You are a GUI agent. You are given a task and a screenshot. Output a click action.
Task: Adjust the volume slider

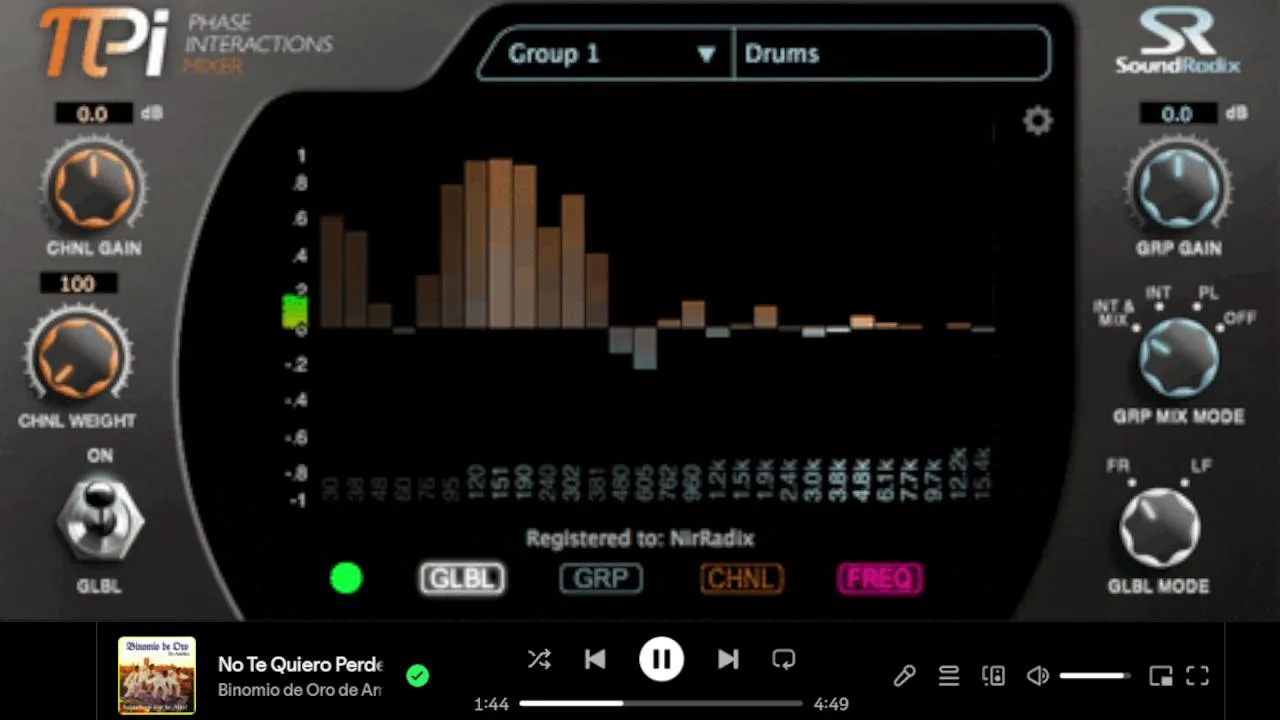(1095, 676)
